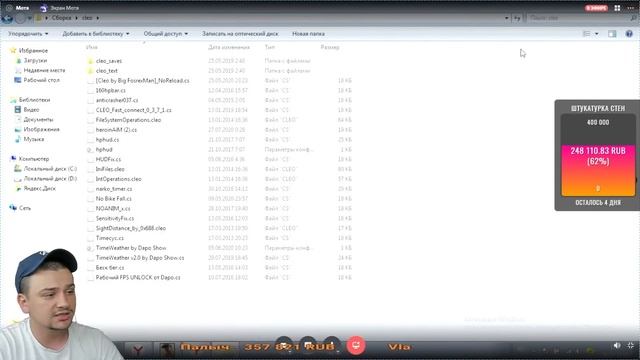The image size is (640, 360).
Task: Click the grid layout icon in top bar
Action: click(x=617, y=8)
